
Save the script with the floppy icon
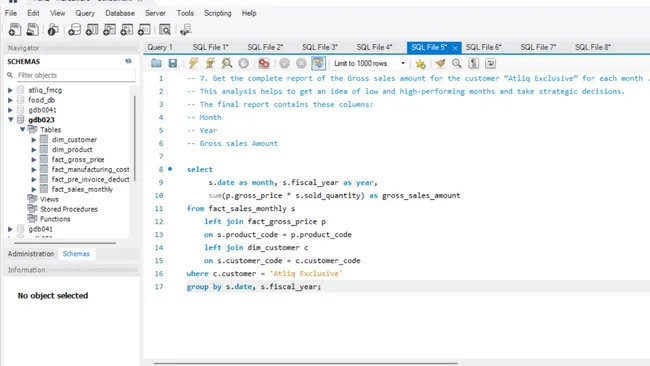(173, 63)
